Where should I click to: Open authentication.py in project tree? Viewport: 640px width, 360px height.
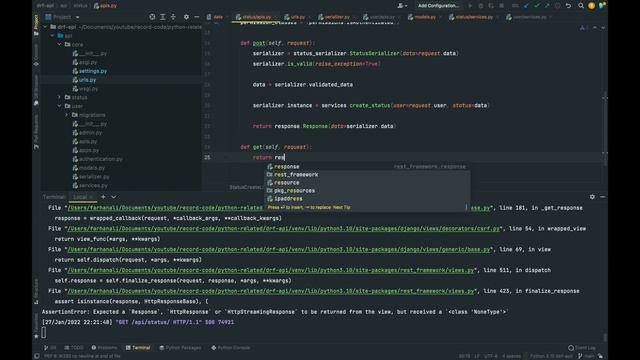click(x=100, y=159)
